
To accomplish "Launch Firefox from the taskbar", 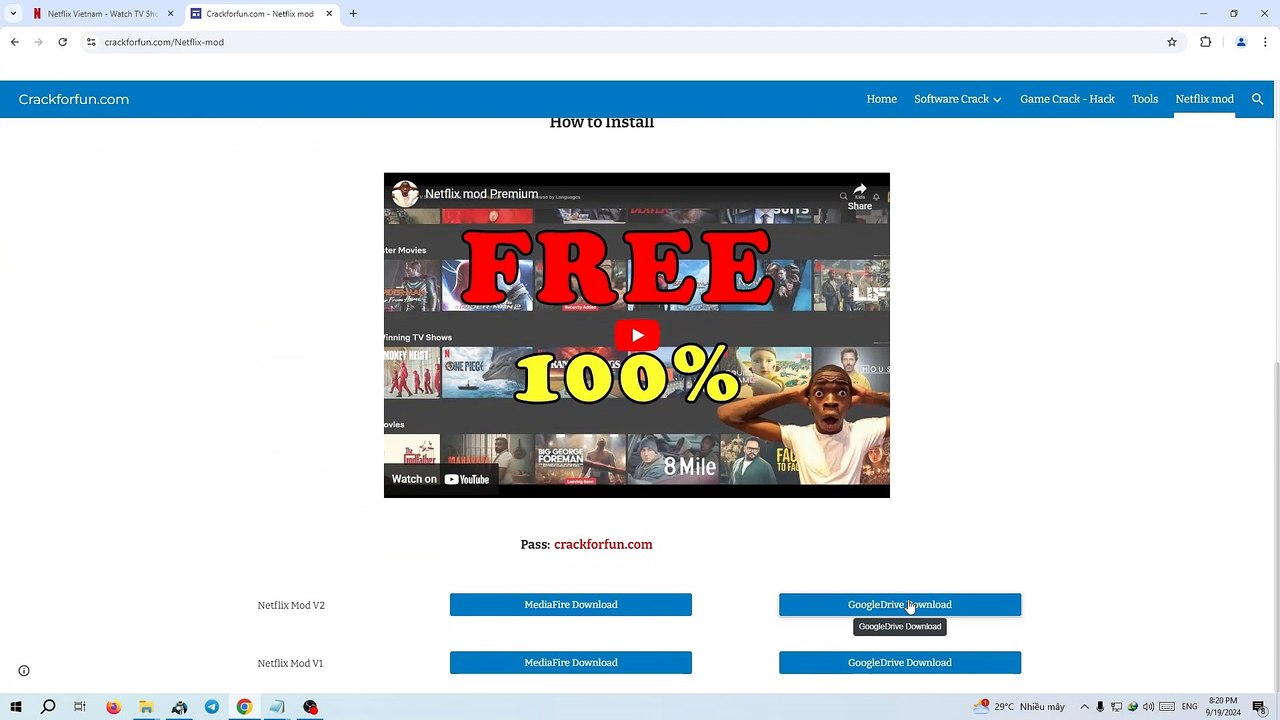I will pyautogui.click(x=113, y=707).
